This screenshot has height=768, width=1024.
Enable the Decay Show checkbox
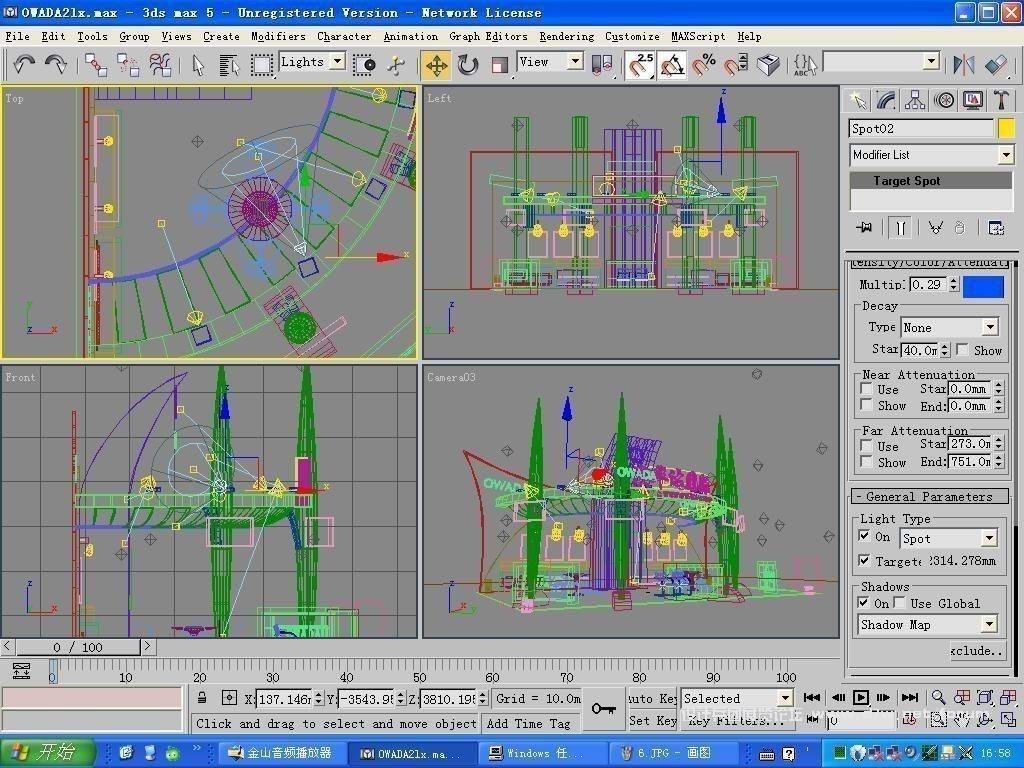962,350
